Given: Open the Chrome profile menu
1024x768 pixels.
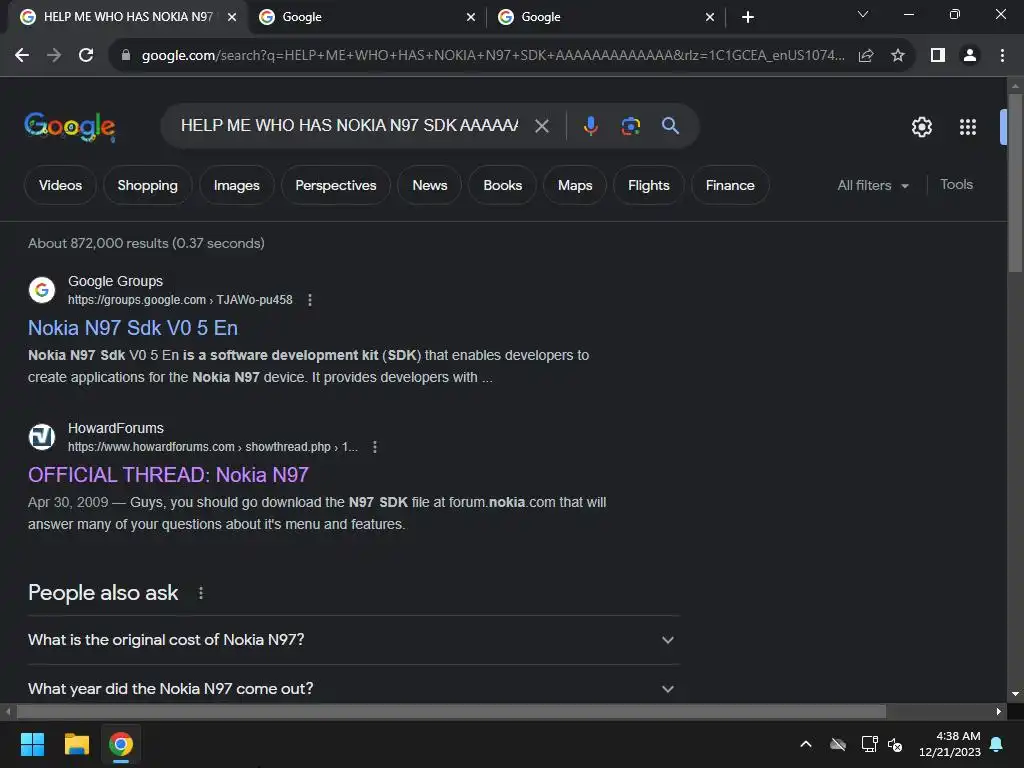Looking at the screenshot, I should point(970,56).
